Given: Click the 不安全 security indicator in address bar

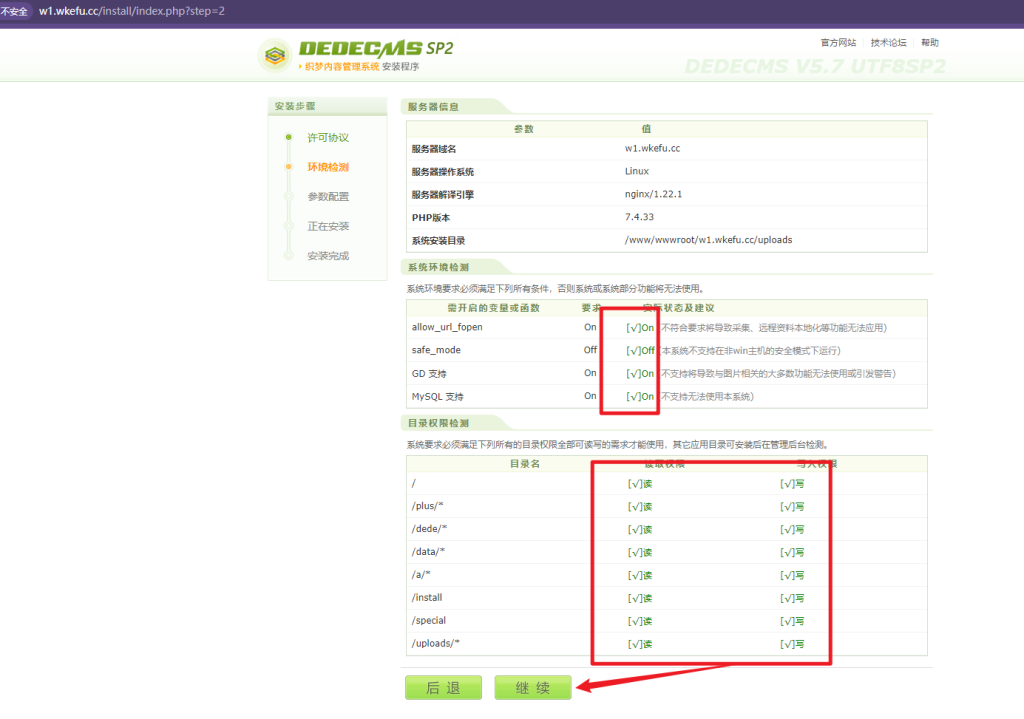Looking at the screenshot, I should coord(14,10).
